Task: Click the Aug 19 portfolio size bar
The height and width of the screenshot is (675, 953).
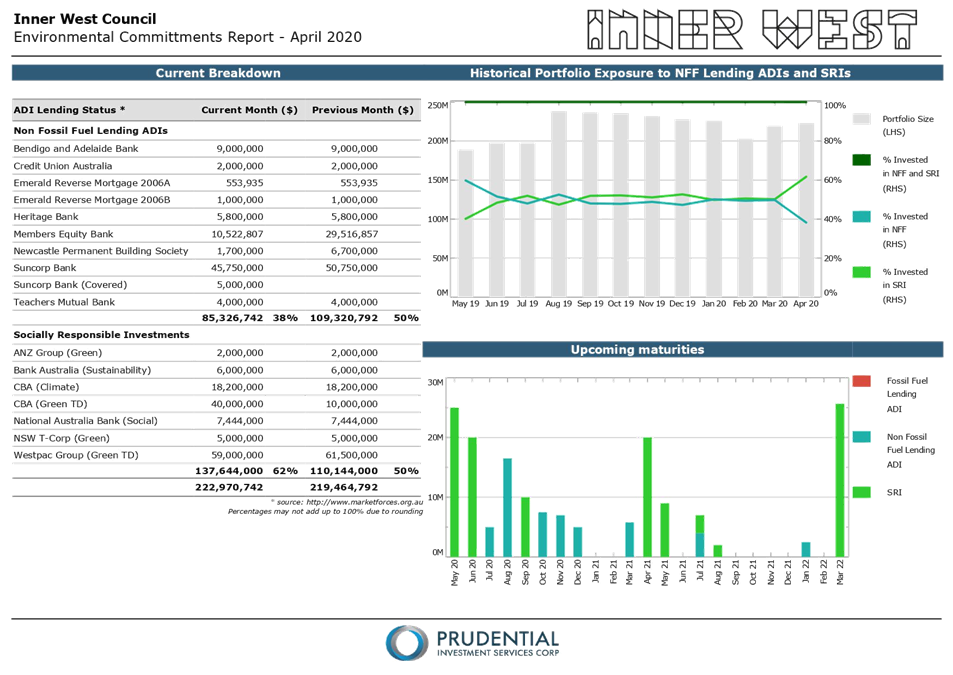Action: (x=559, y=204)
